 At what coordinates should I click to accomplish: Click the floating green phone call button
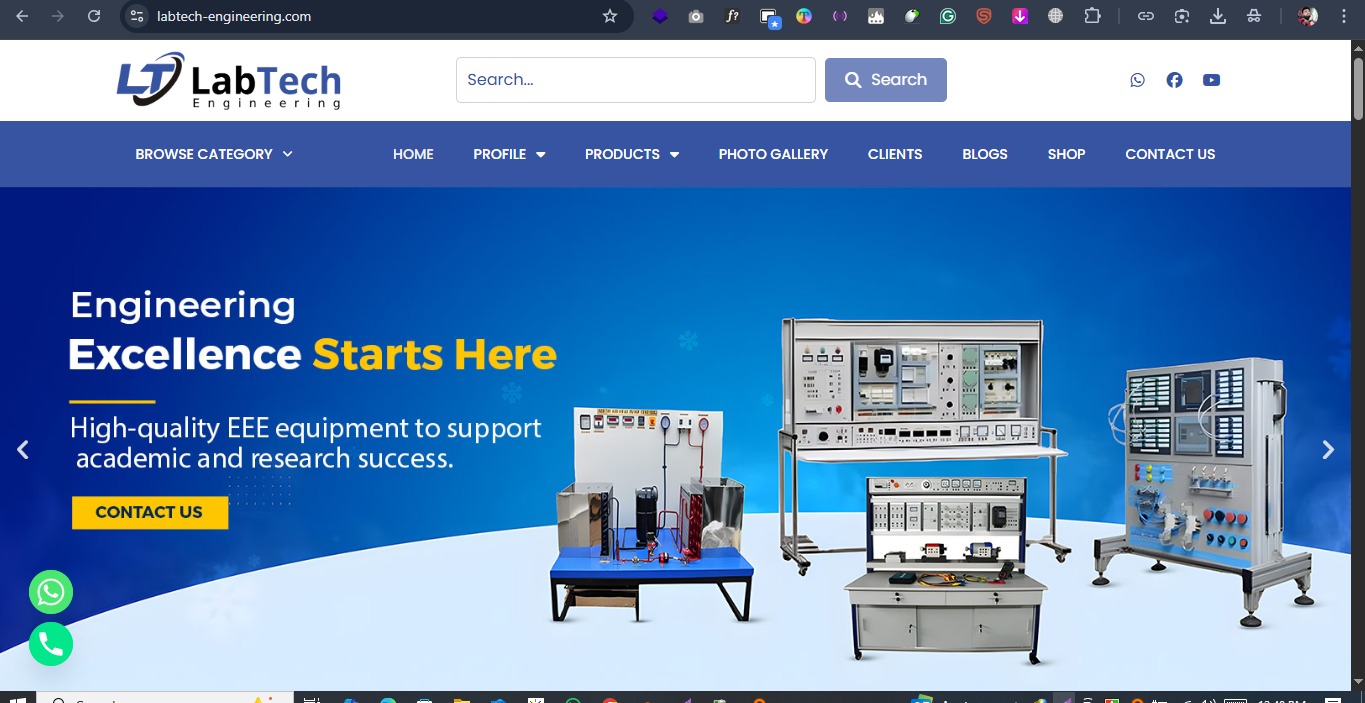click(51, 644)
